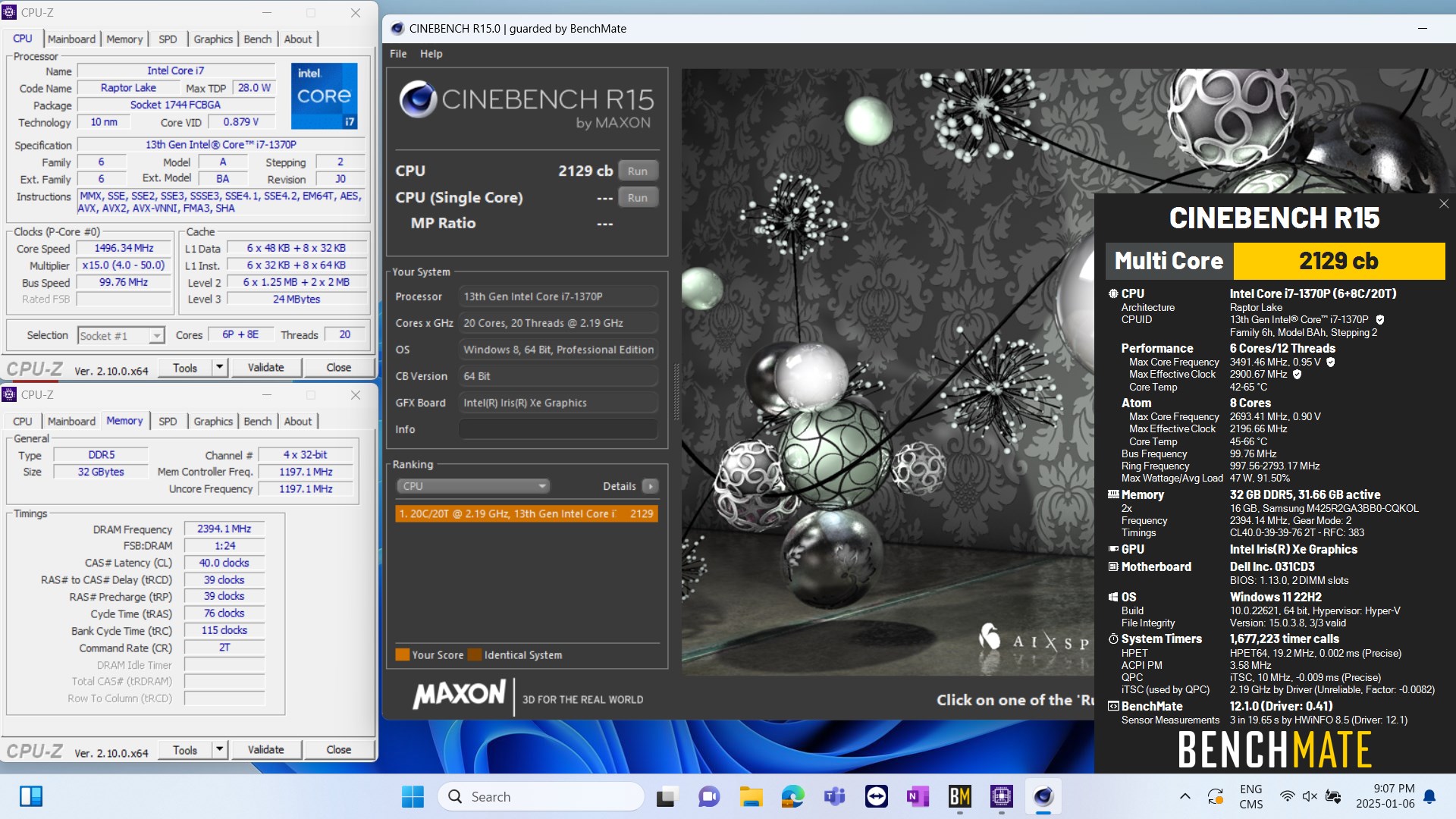Click Cinebench title bar app icon
Screen dimensions: 1456x819
(397, 29)
